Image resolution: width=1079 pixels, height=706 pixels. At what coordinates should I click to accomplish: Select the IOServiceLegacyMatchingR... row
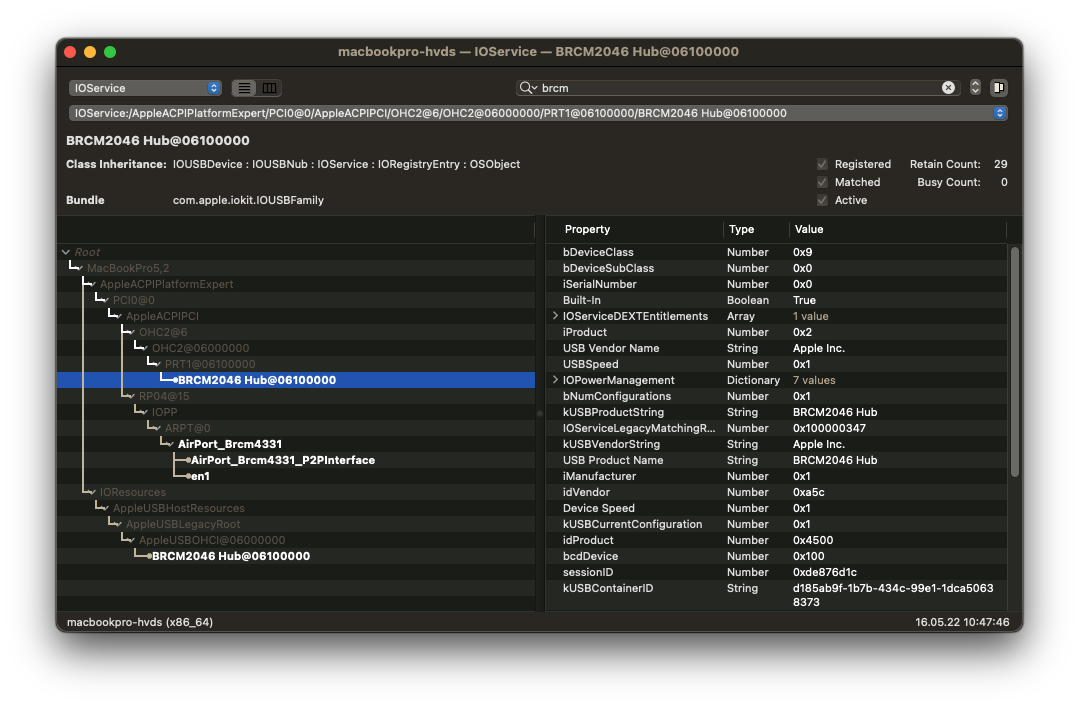point(776,428)
